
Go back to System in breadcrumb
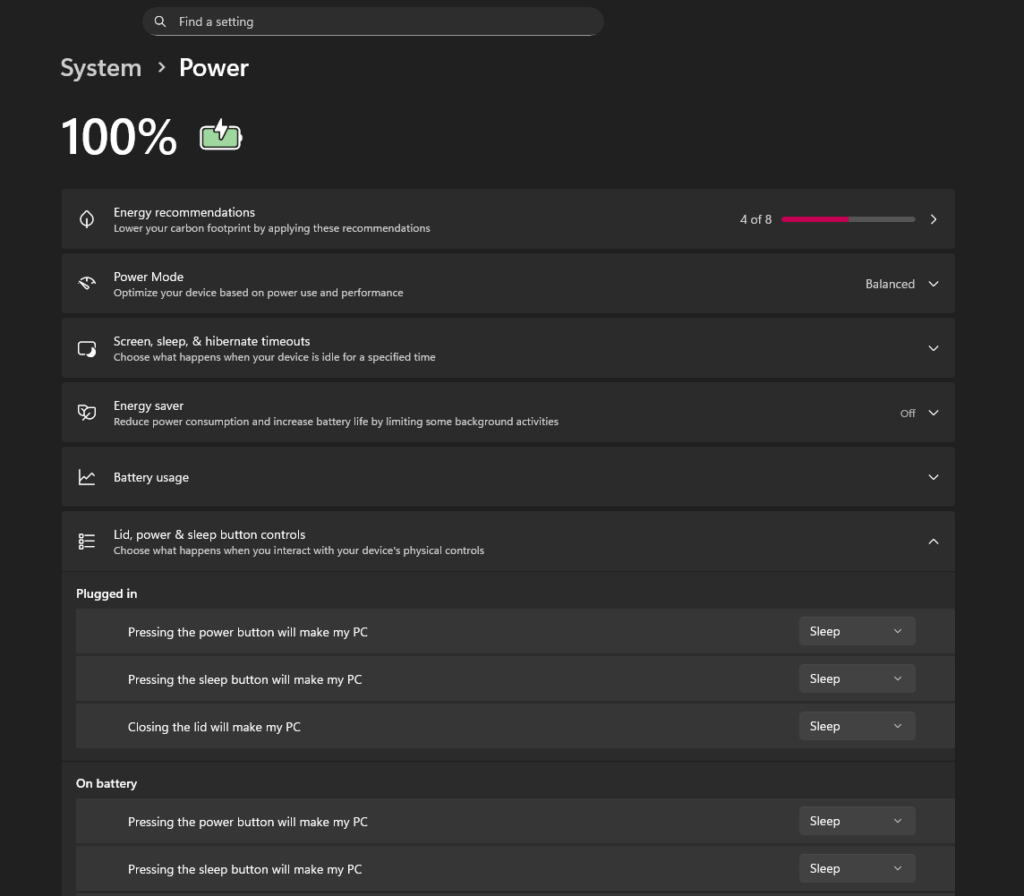(100, 68)
